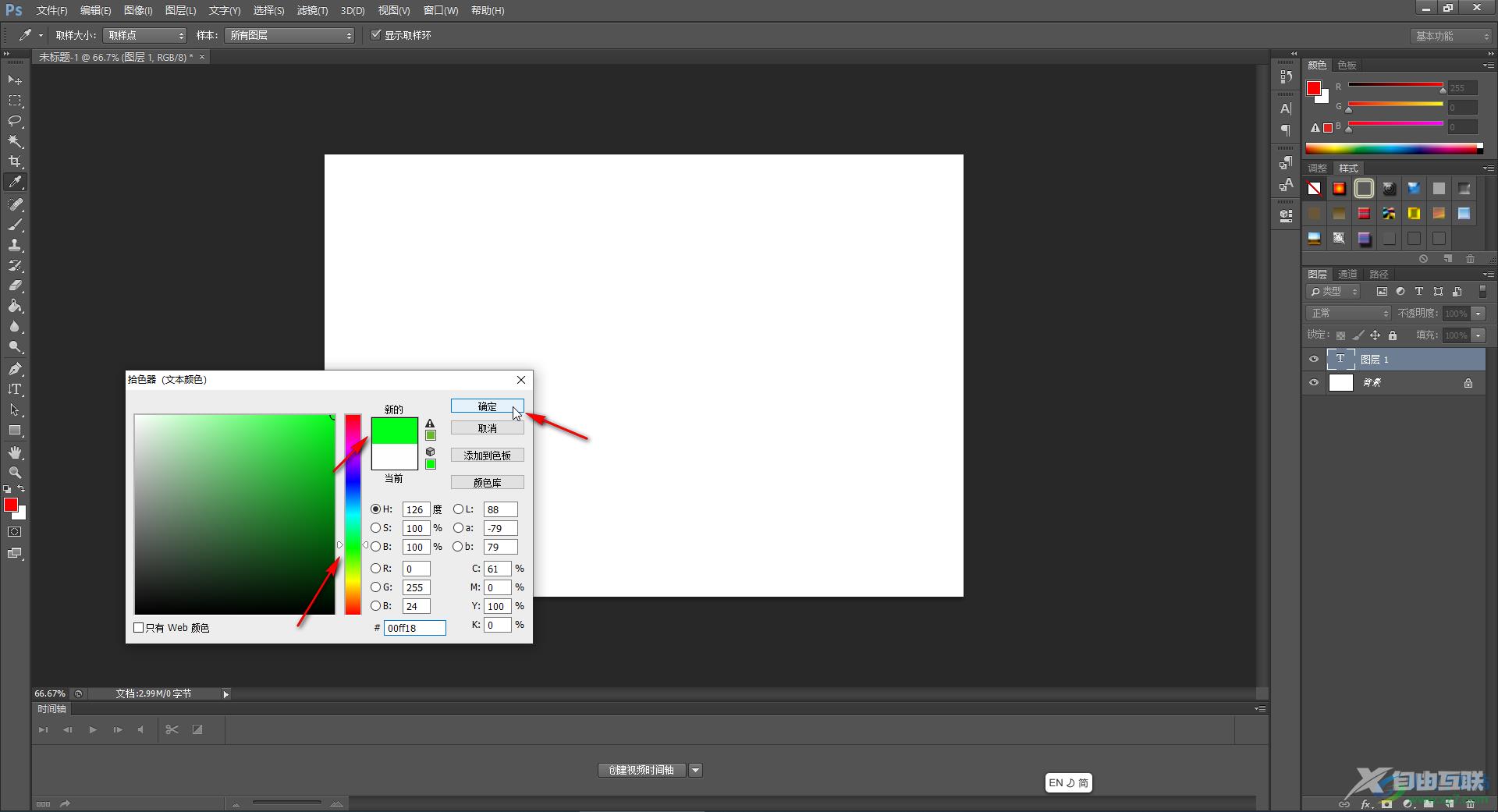Select the R red radio button

tap(376, 569)
